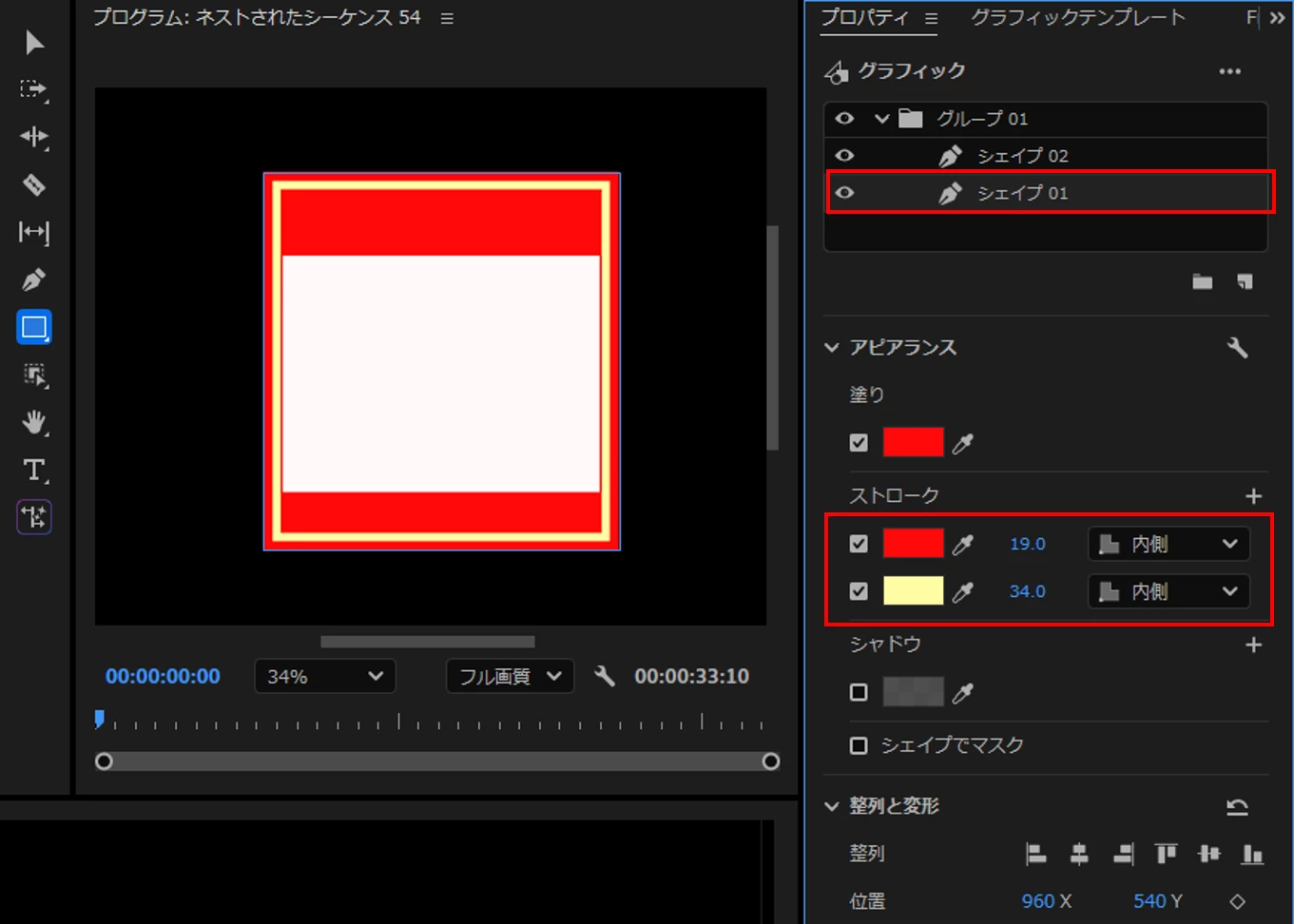Enable the shadow (シャドウ) checkbox
This screenshot has height=924, width=1294.
click(859, 692)
